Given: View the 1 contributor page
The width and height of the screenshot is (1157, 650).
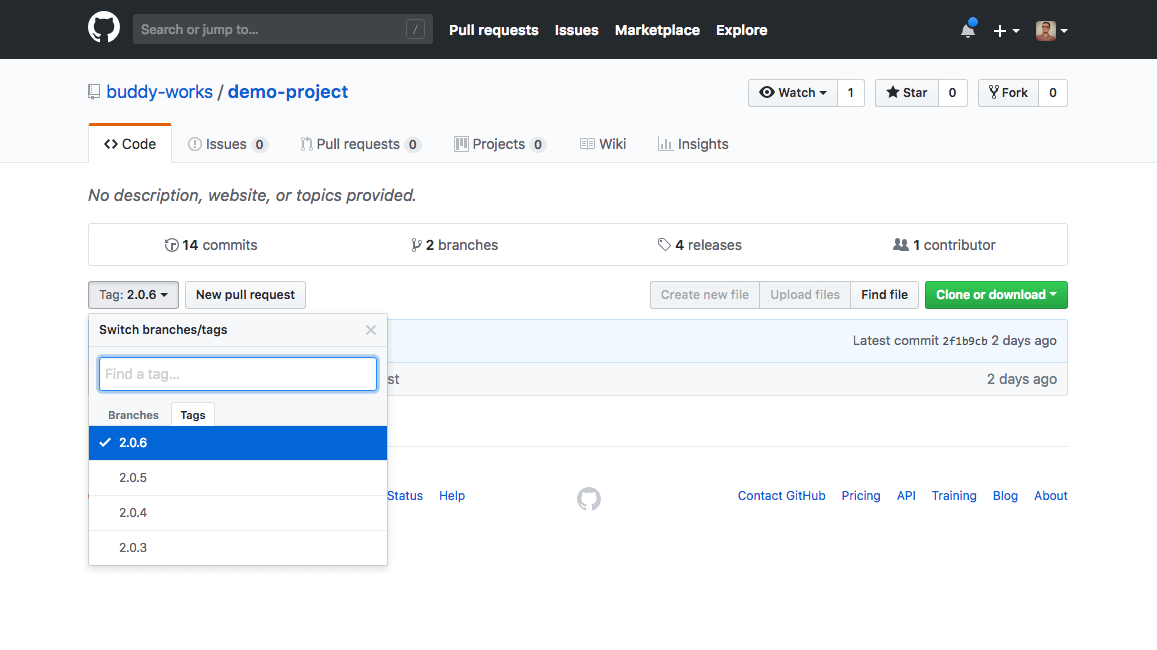Looking at the screenshot, I should (x=944, y=245).
